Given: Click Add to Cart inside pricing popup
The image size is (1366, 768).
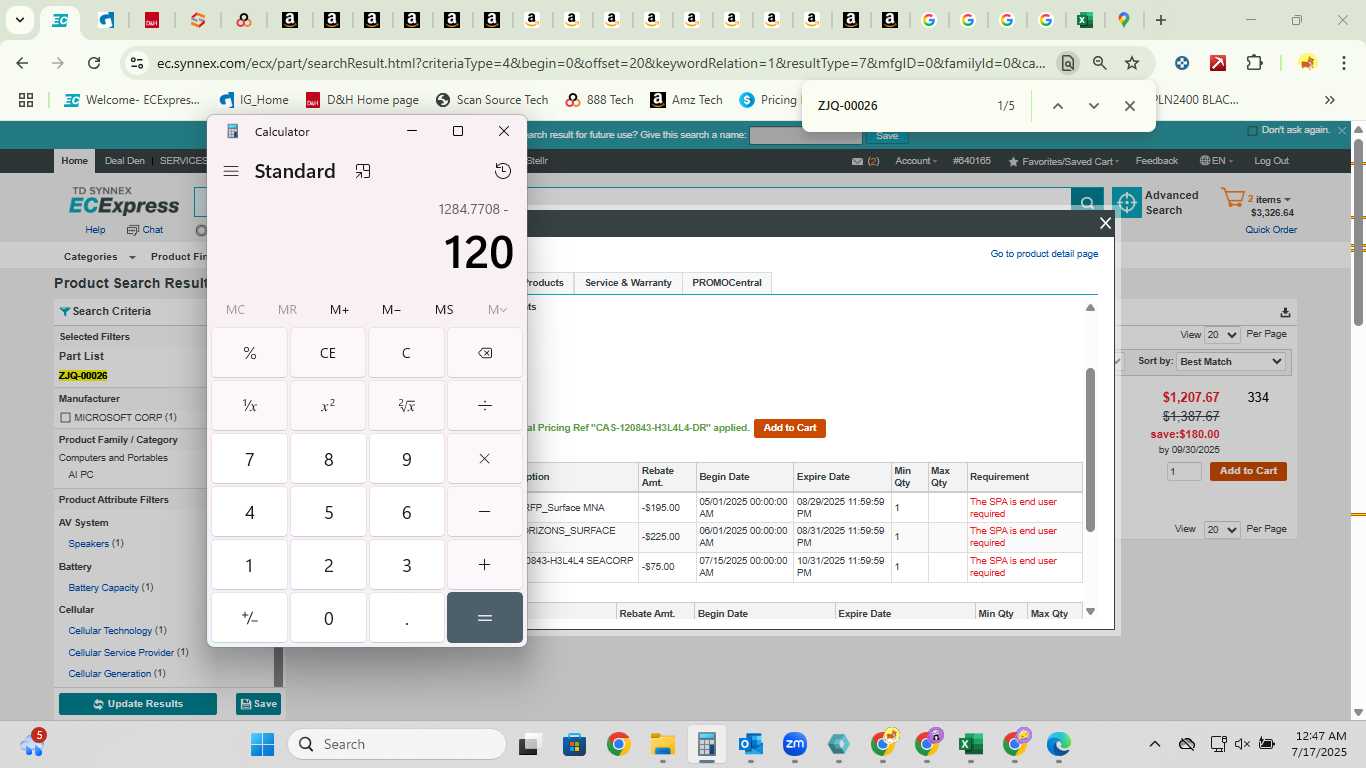Looking at the screenshot, I should click(x=790, y=428).
